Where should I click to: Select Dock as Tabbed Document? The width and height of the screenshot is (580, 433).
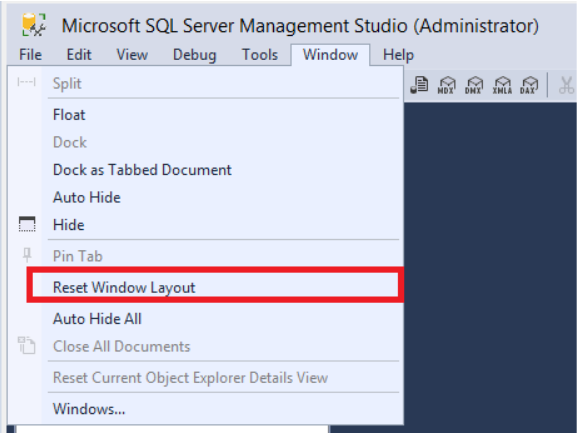point(142,170)
